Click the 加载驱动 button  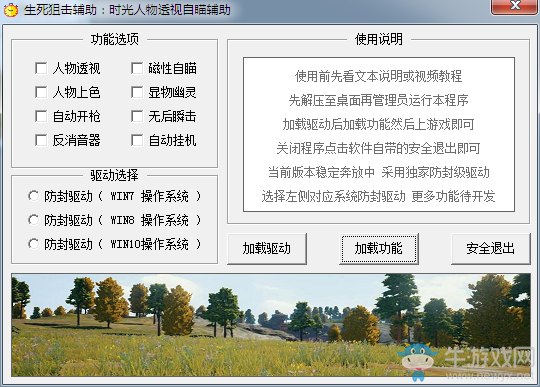267,249
